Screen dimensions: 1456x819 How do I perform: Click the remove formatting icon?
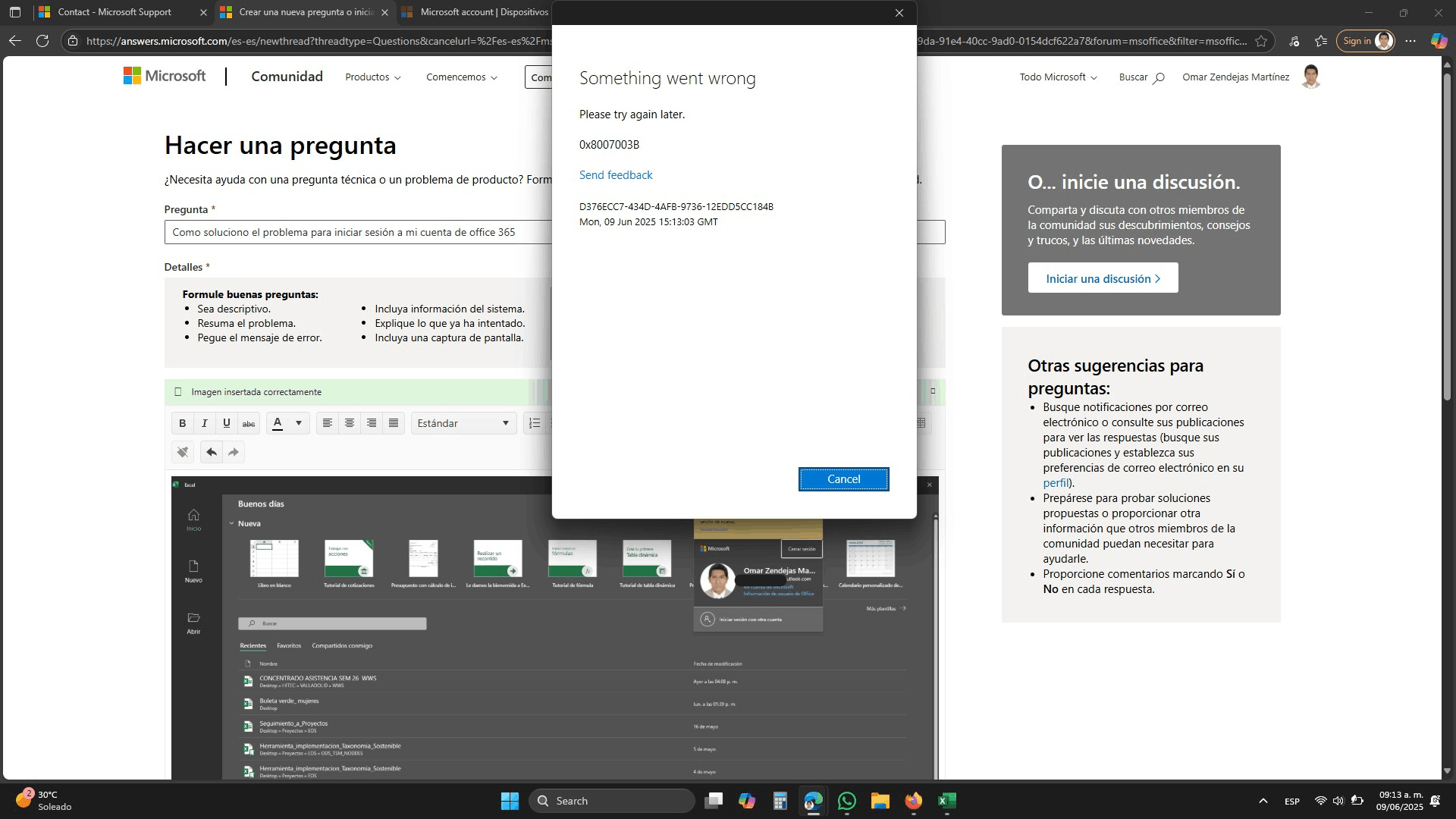point(183,453)
